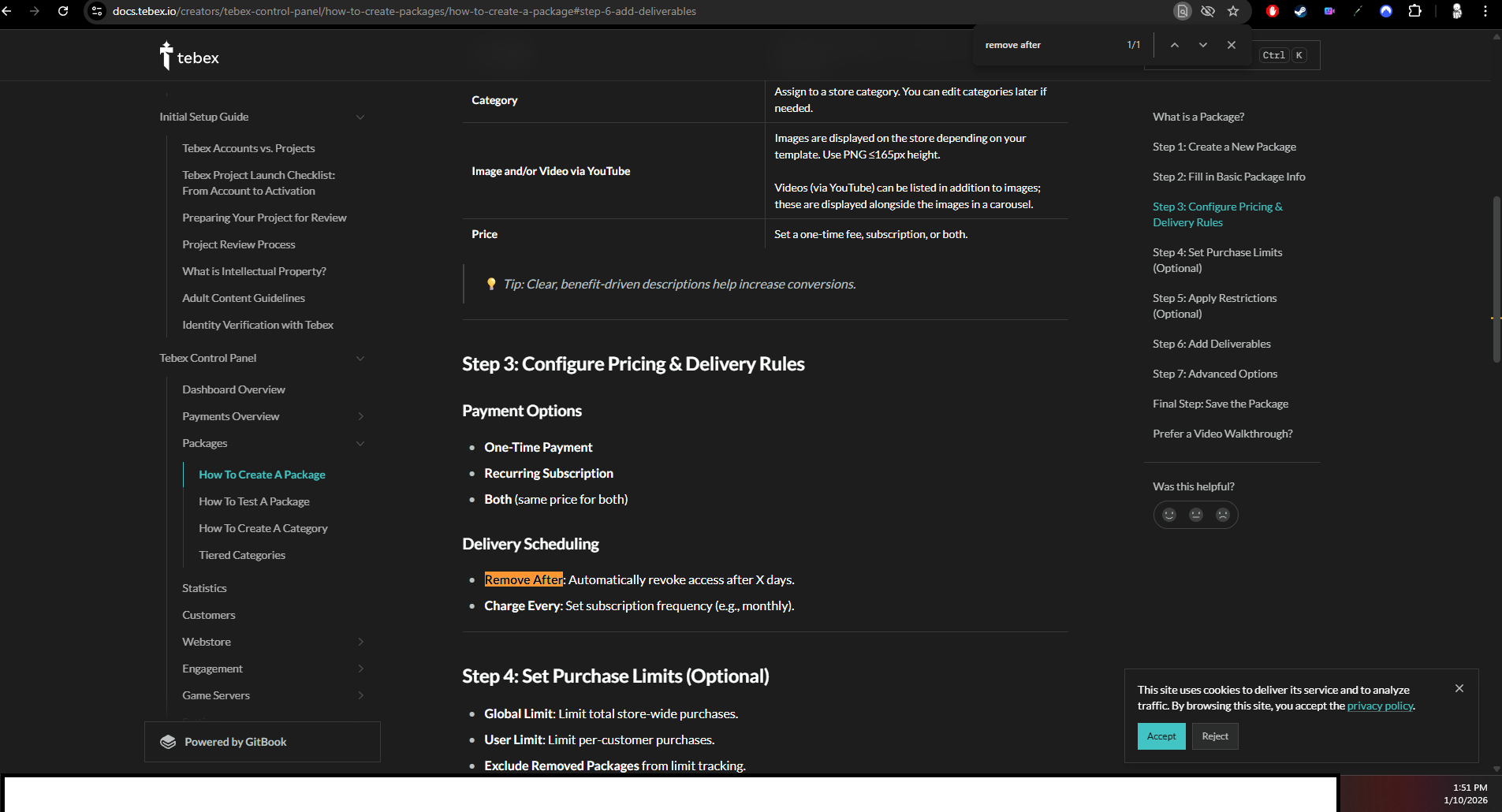Viewport: 1502px width, 812px height.
Task: Close the find-in-page bar
Action: [x=1232, y=45]
